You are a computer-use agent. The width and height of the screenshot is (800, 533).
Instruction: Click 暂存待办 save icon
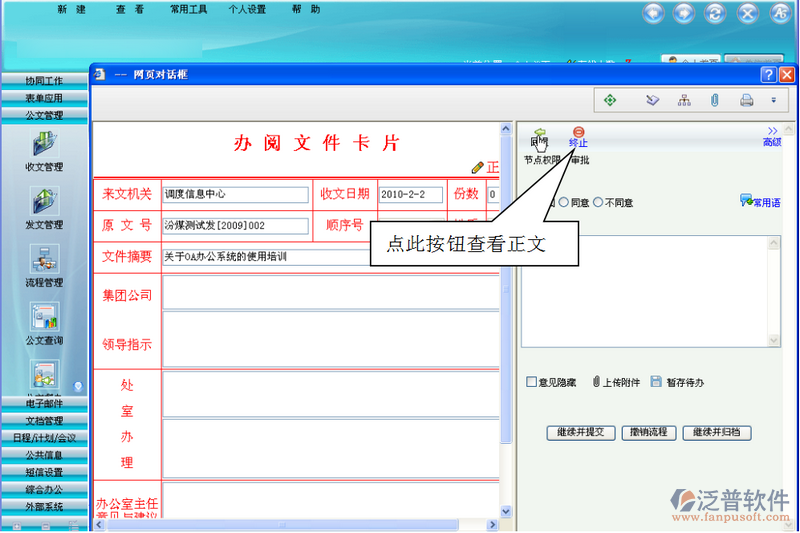(656, 382)
